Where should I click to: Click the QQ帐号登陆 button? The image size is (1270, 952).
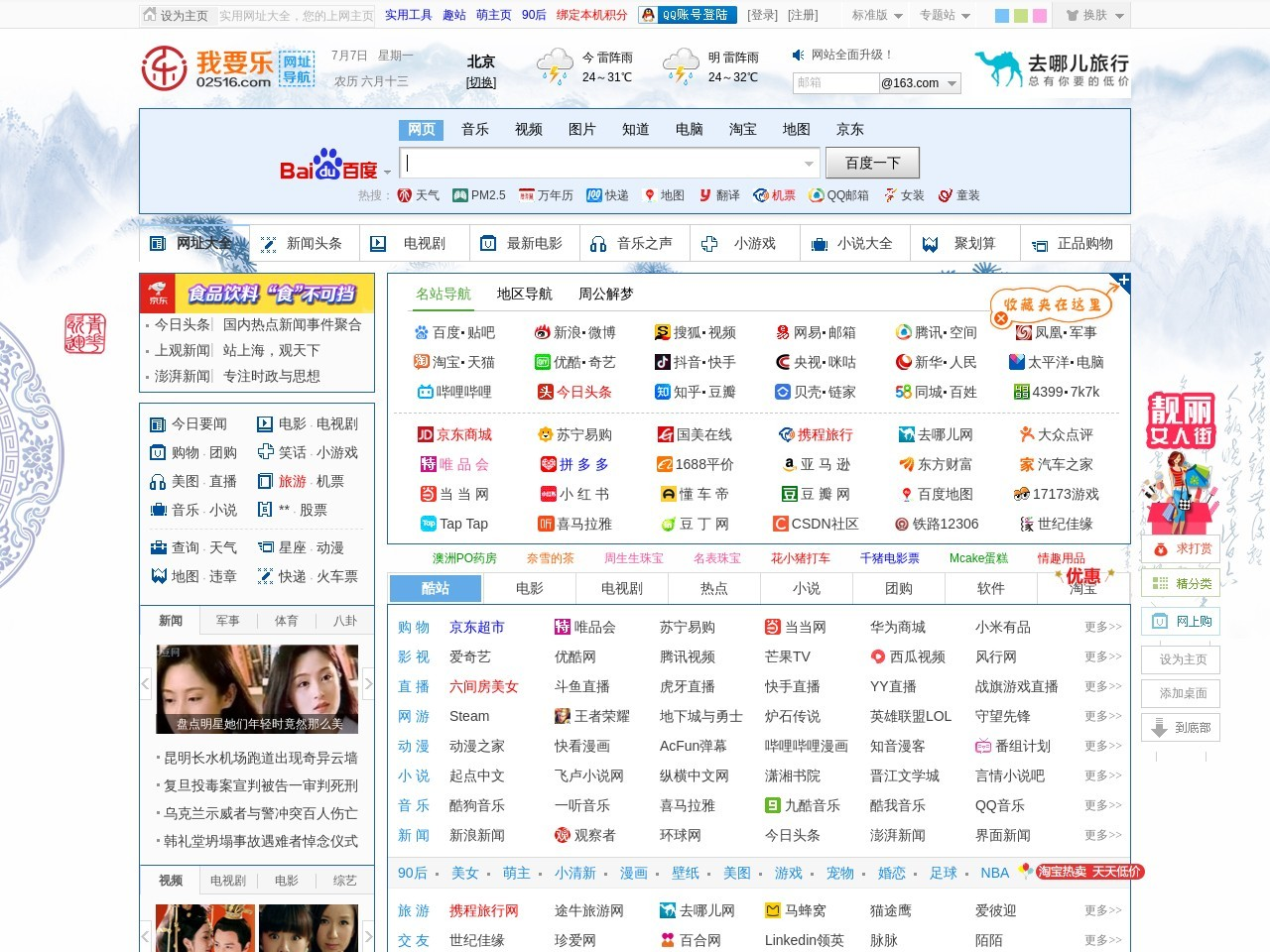[689, 15]
